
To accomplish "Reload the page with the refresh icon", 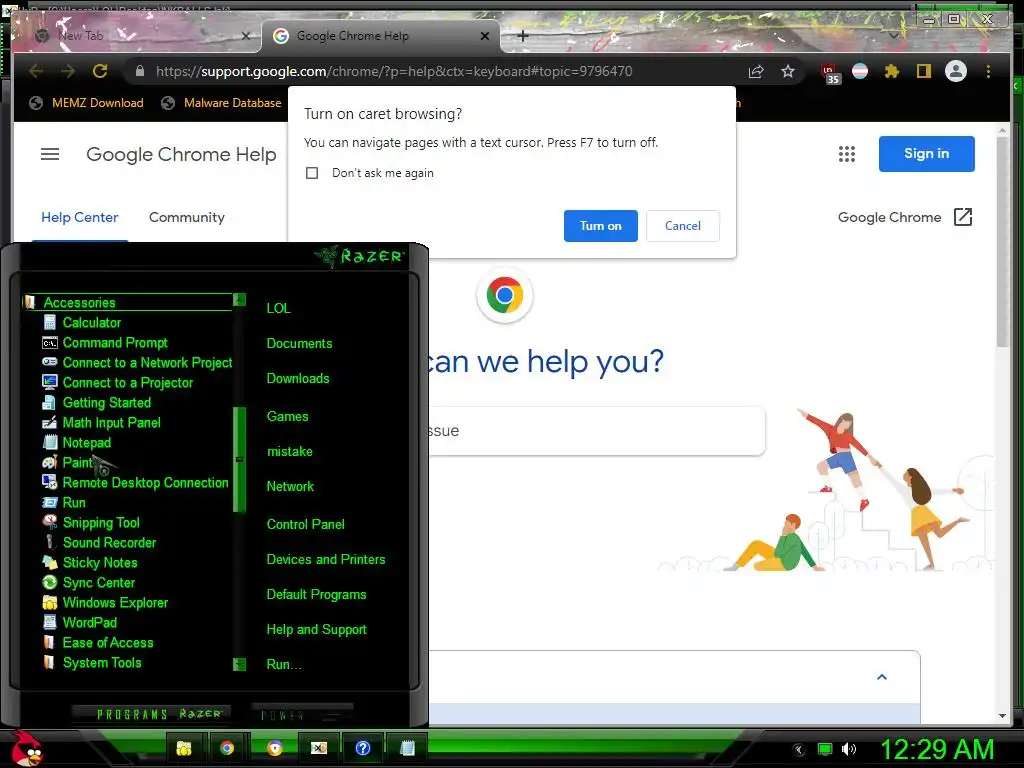I will pyautogui.click(x=100, y=71).
